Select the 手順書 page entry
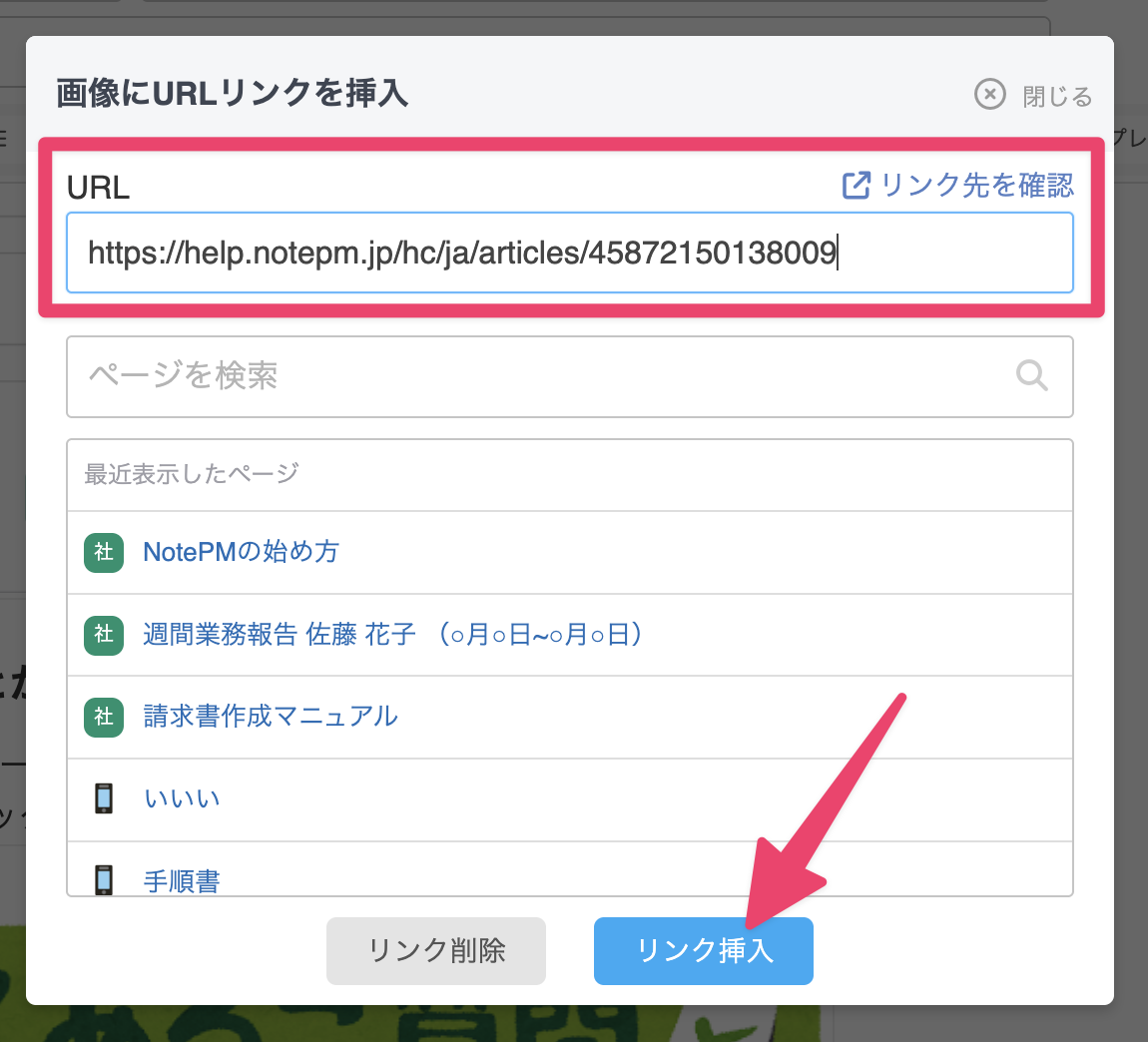This screenshot has height=1042, width=1148. coord(182,880)
